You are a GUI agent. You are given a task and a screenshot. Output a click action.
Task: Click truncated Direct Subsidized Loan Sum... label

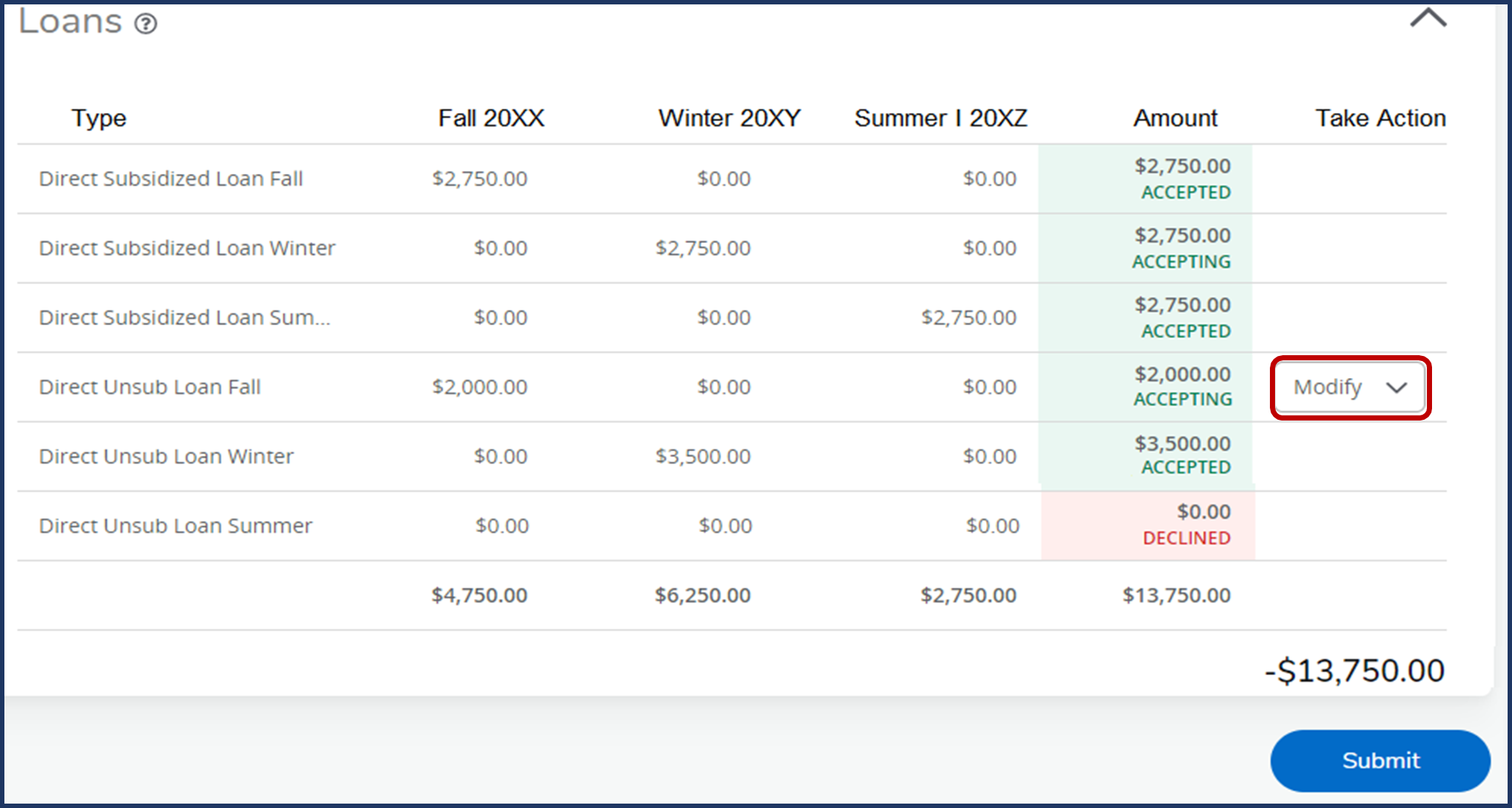(x=185, y=318)
